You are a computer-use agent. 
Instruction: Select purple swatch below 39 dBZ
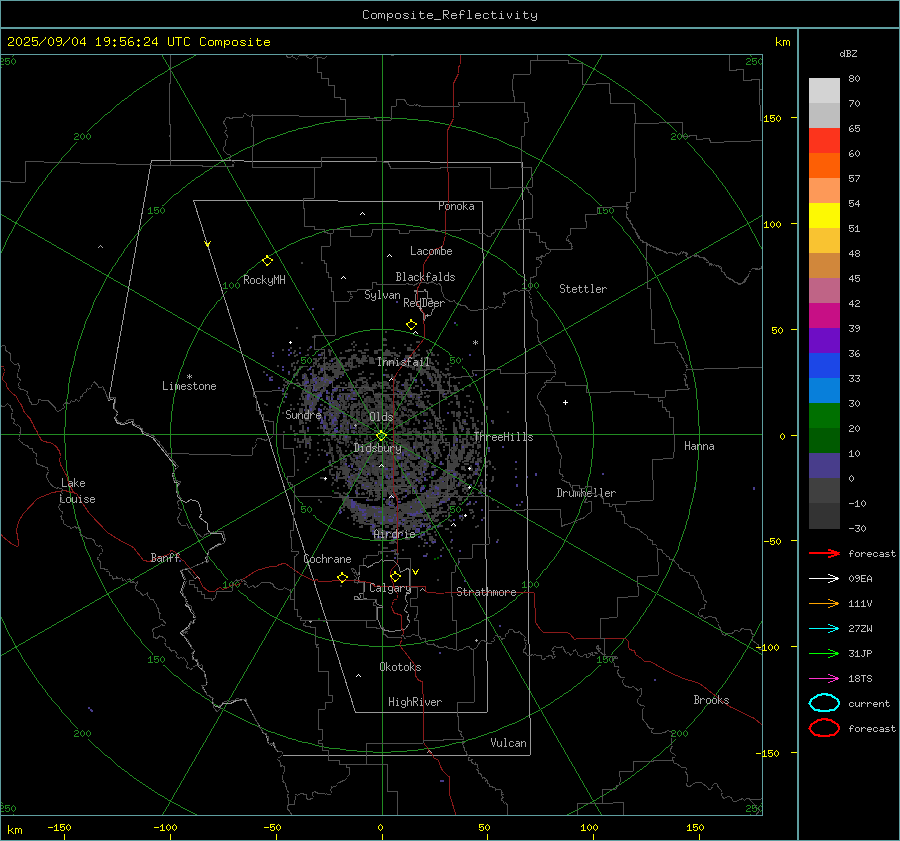[x=824, y=341]
